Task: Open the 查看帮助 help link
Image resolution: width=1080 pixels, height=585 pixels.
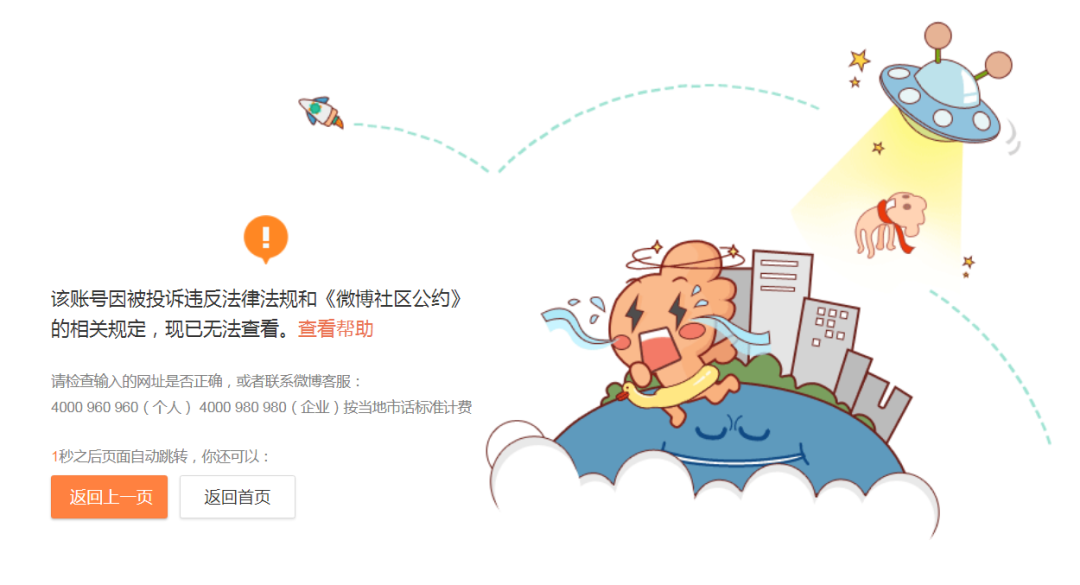Action: tap(335, 329)
